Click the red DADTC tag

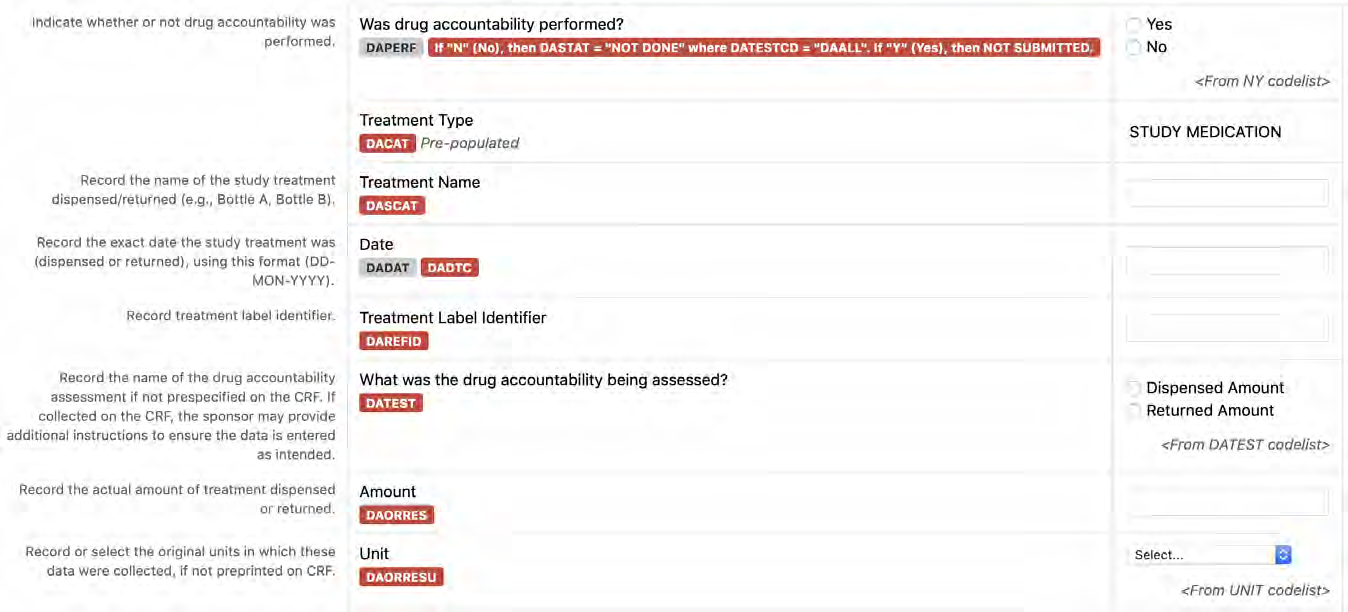tap(450, 268)
